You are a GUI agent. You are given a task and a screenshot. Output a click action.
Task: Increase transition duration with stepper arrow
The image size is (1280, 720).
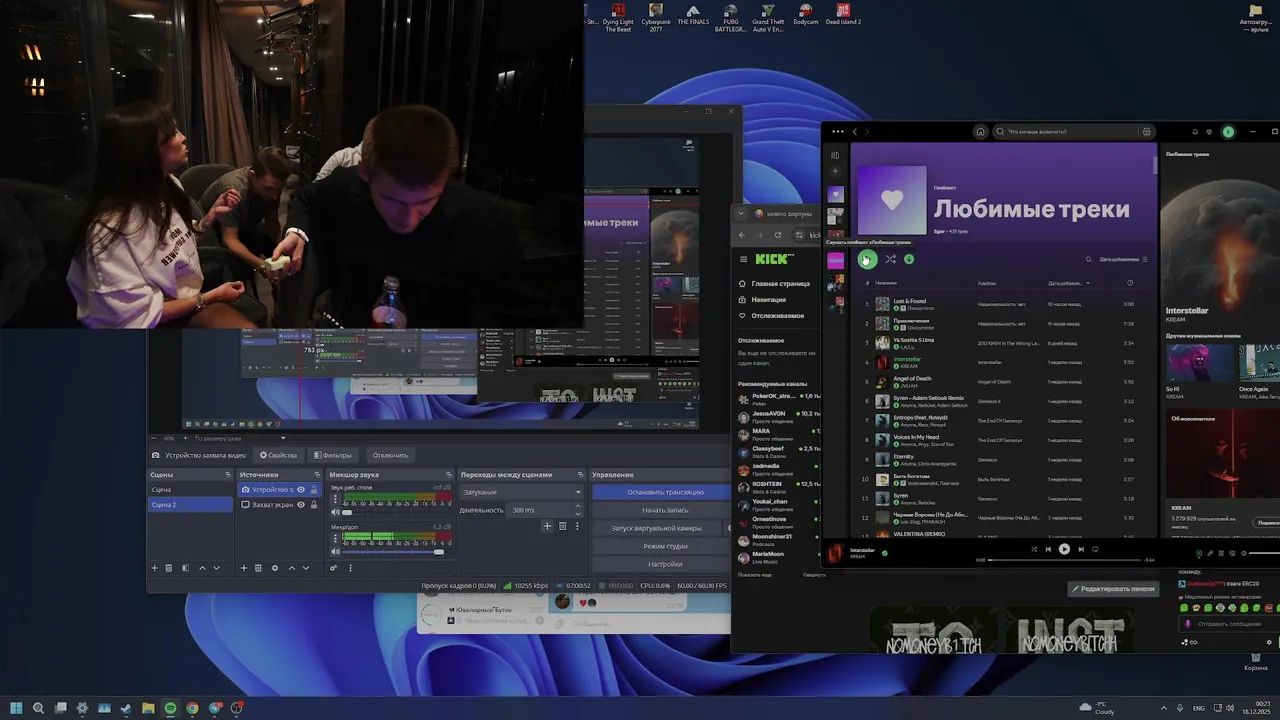(579, 508)
